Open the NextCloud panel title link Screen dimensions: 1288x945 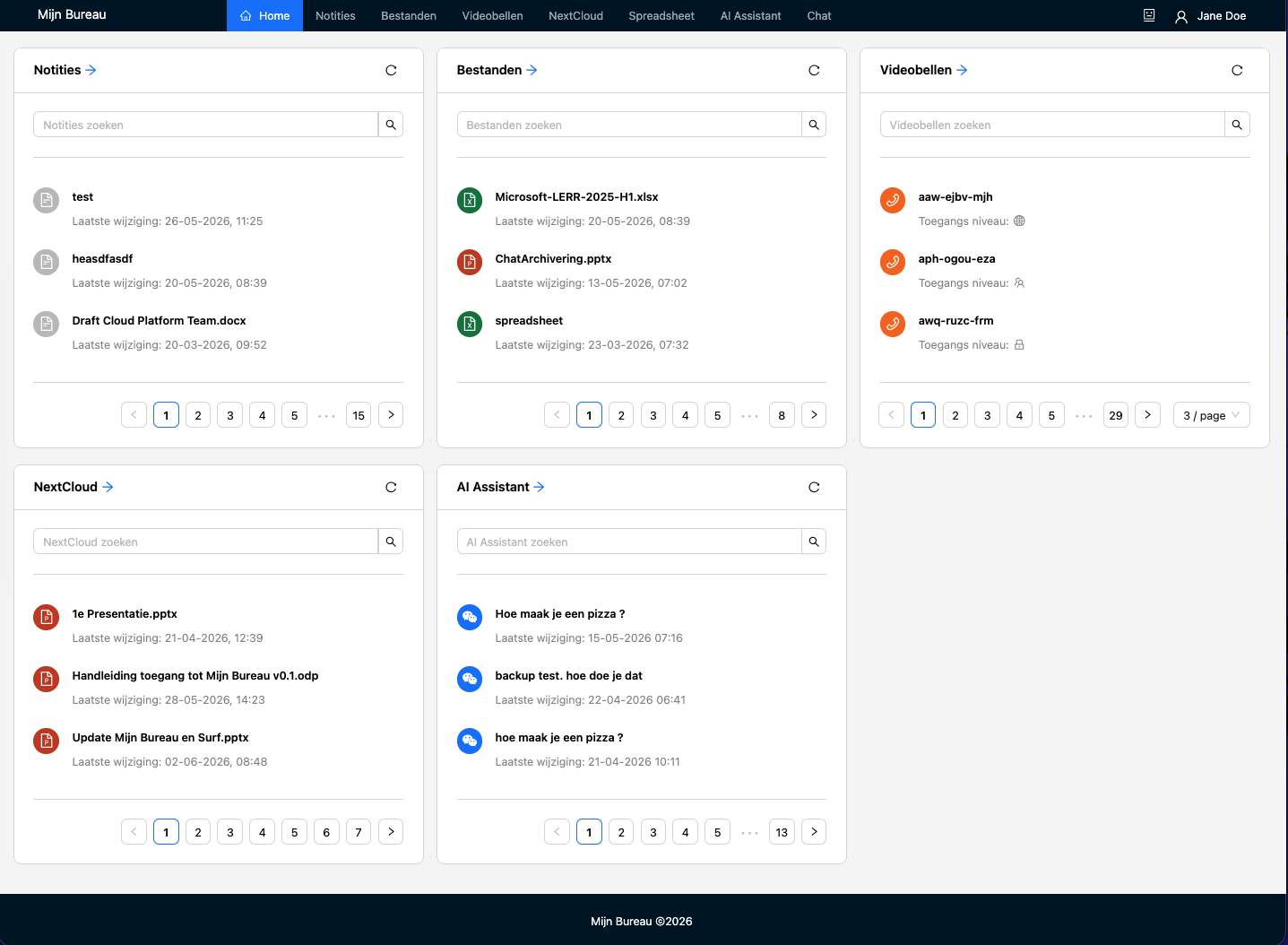tap(73, 487)
